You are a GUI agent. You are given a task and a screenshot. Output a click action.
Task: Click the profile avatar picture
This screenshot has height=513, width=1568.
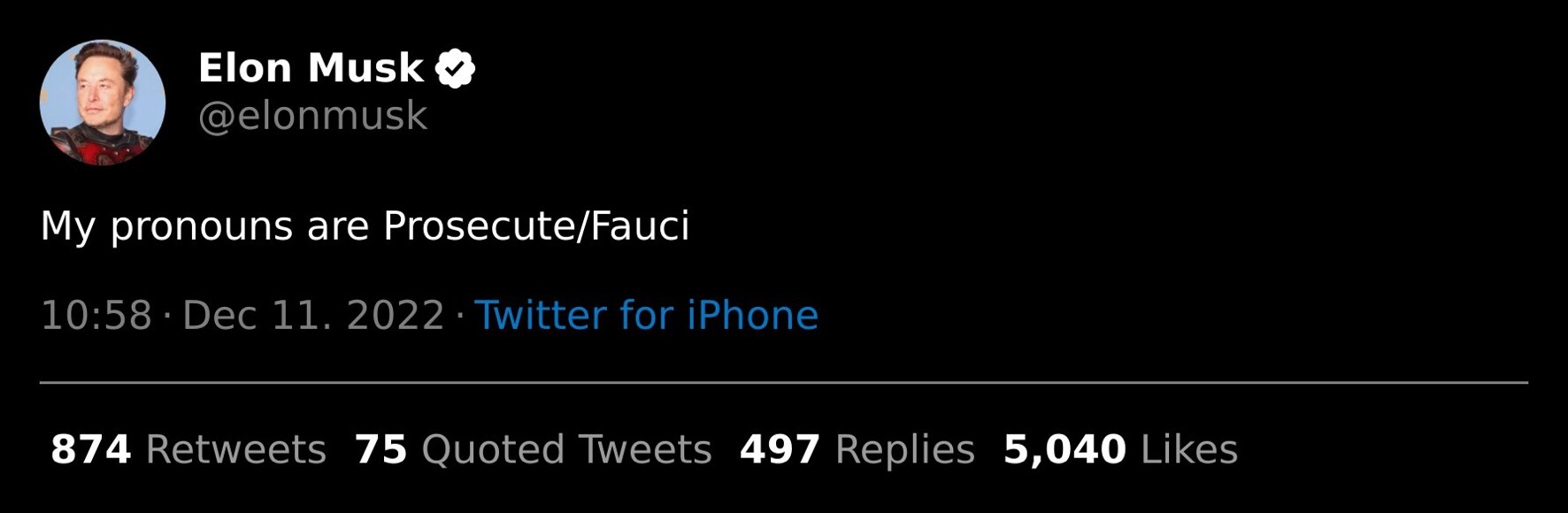(x=103, y=103)
